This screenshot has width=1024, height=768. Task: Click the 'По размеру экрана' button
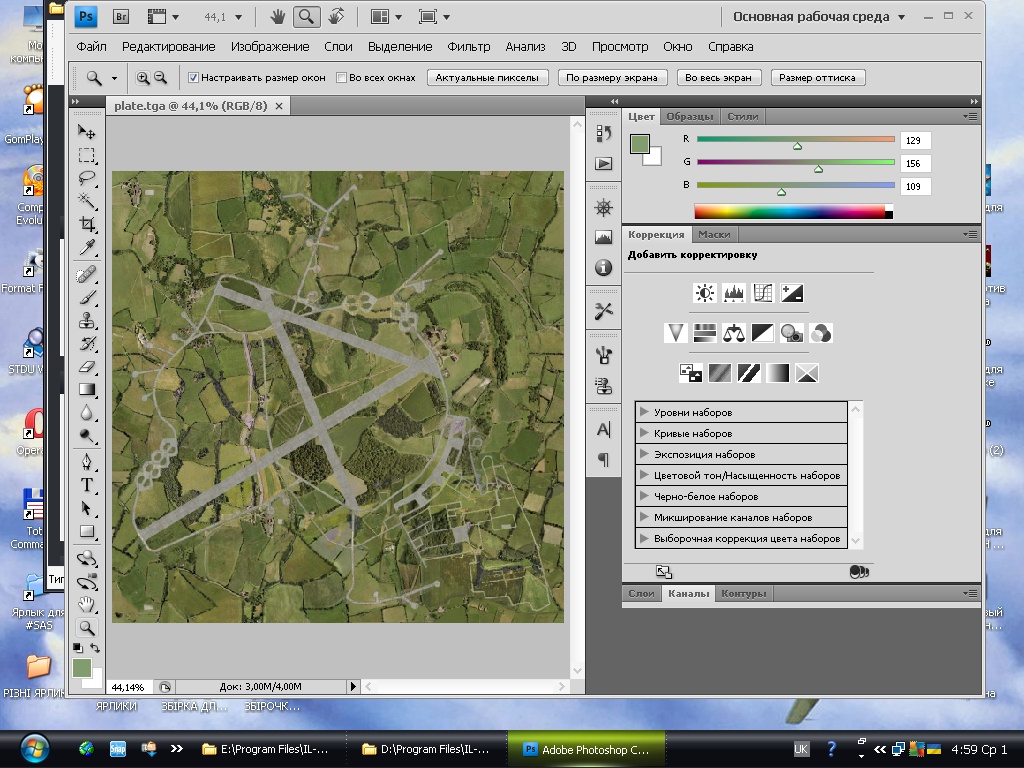pyautogui.click(x=612, y=77)
